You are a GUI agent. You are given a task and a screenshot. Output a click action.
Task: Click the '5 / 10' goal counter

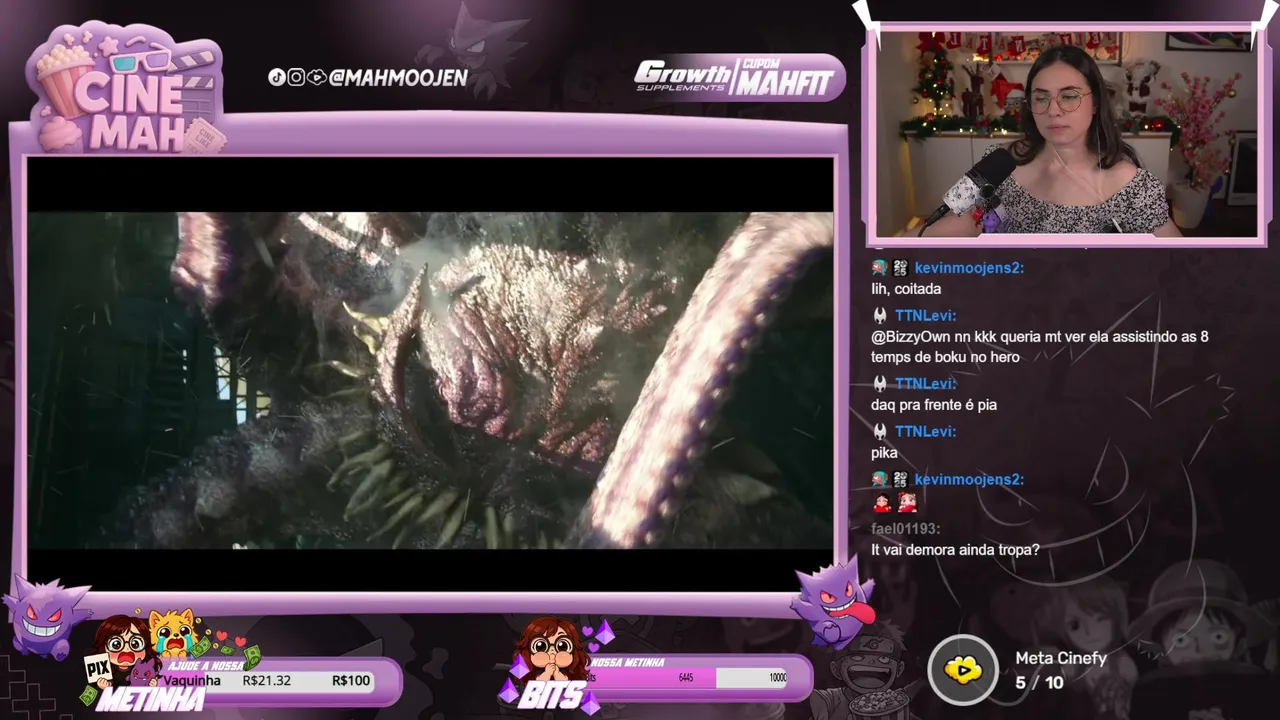(1039, 682)
